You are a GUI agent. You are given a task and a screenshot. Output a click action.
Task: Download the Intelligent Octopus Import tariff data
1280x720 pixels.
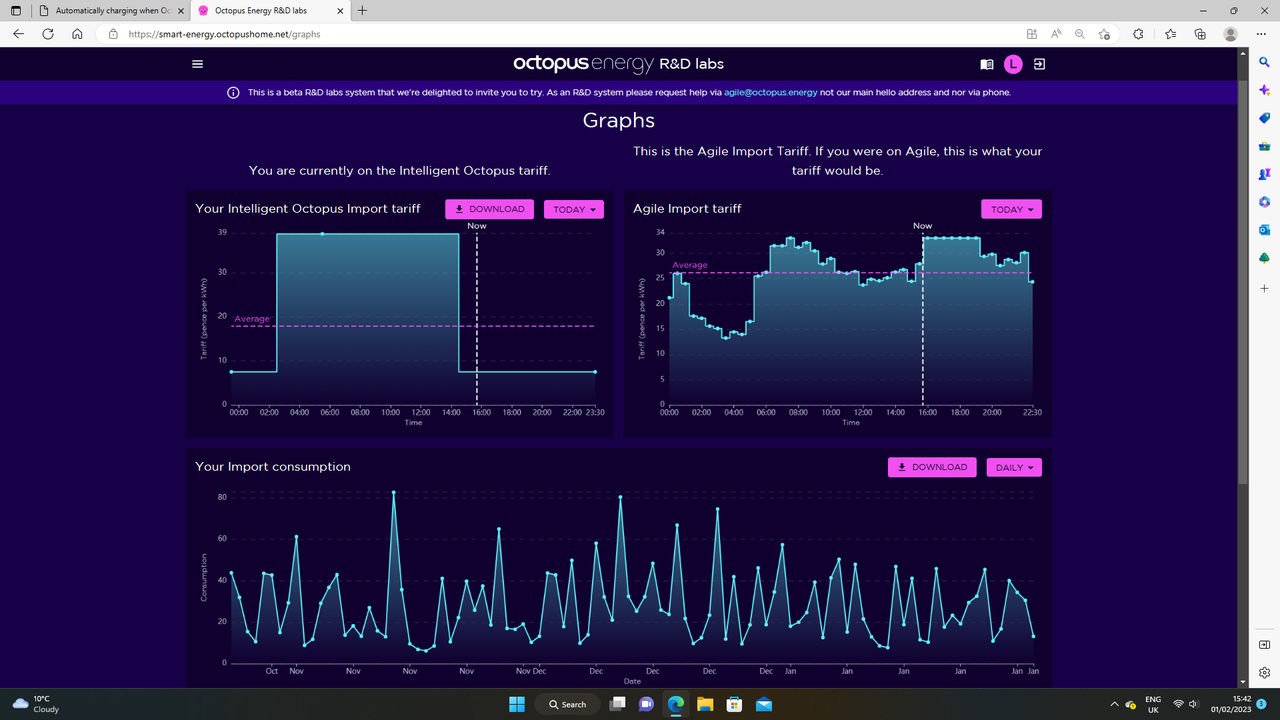(490, 209)
